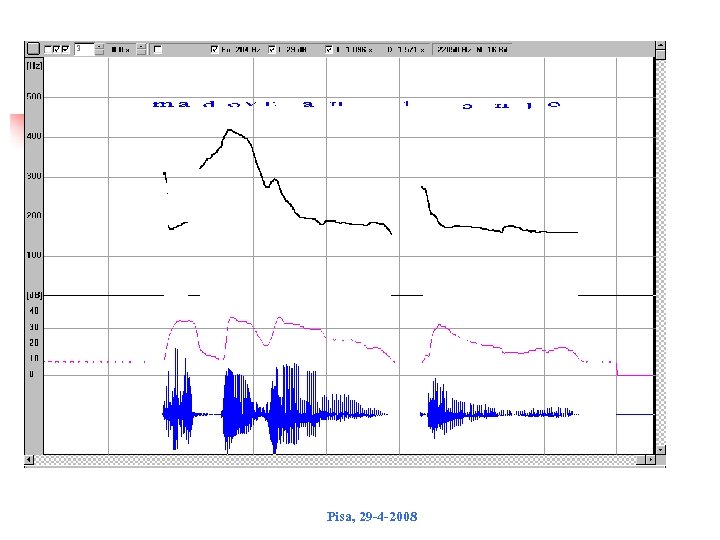
Task: Toggle the time position display checkbox
Action: (x=329, y=49)
